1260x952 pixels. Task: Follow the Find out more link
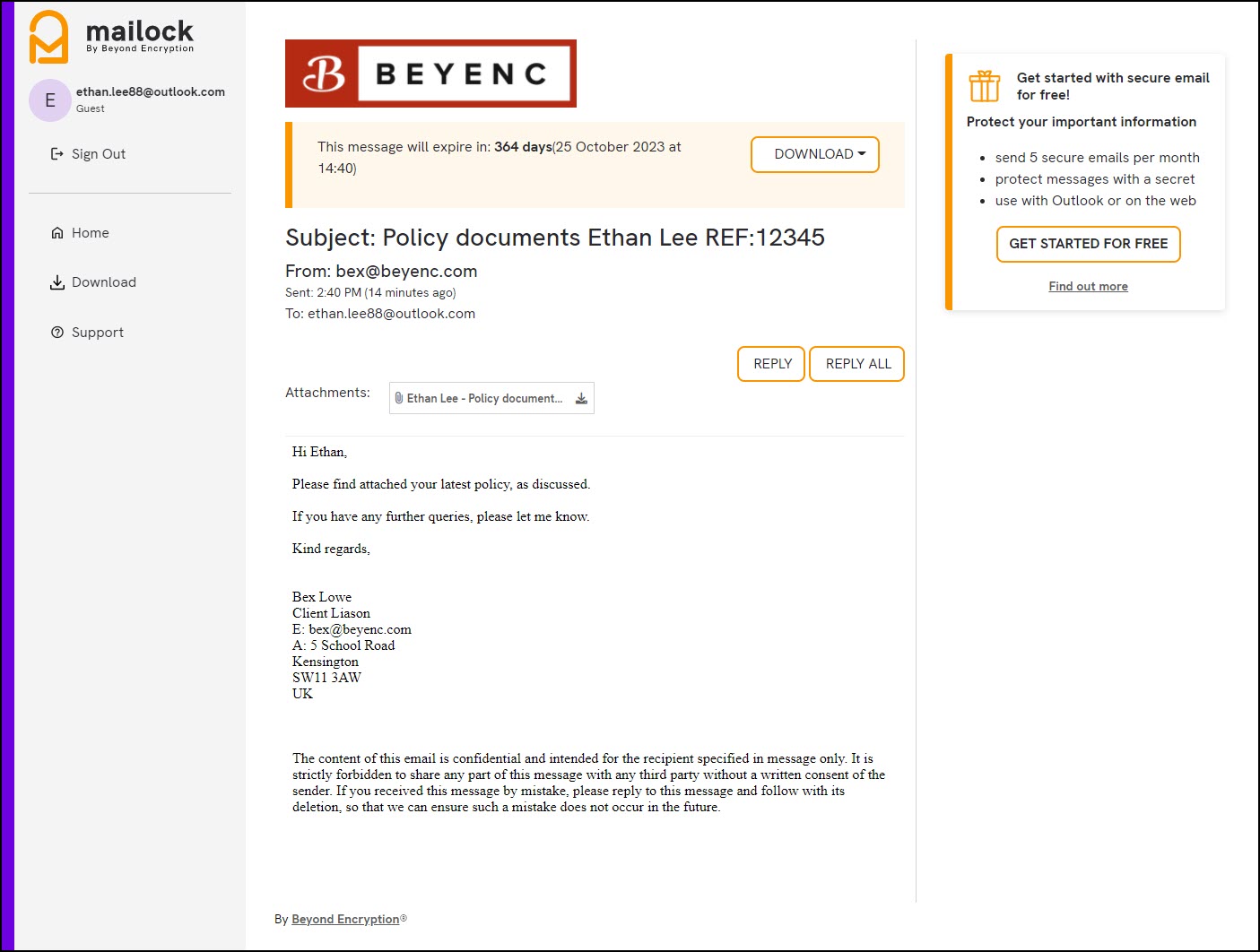click(x=1088, y=287)
